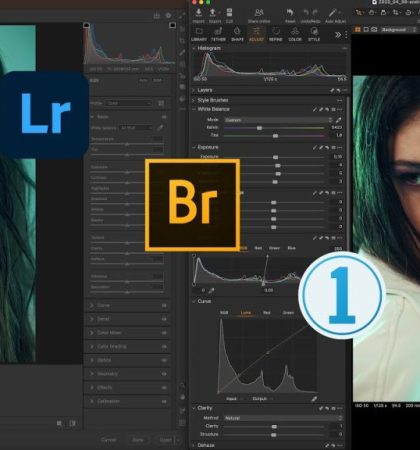Open the Library tool tab in Capture One
The height and width of the screenshot is (450, 420).
click(x=199, y=34)
